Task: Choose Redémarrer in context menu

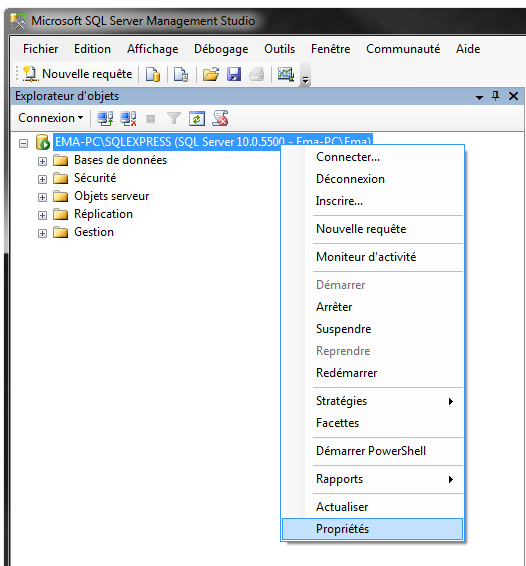Action: 372,373
